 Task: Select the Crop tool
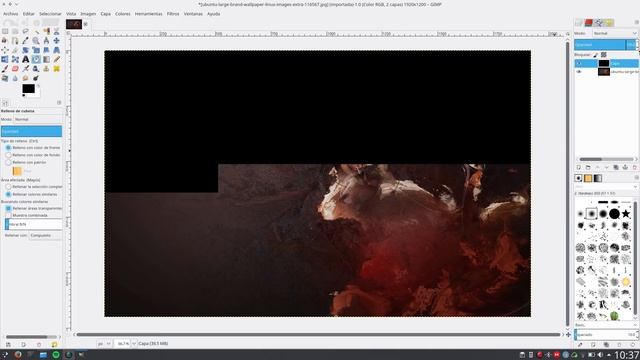[x=15, y=50]
